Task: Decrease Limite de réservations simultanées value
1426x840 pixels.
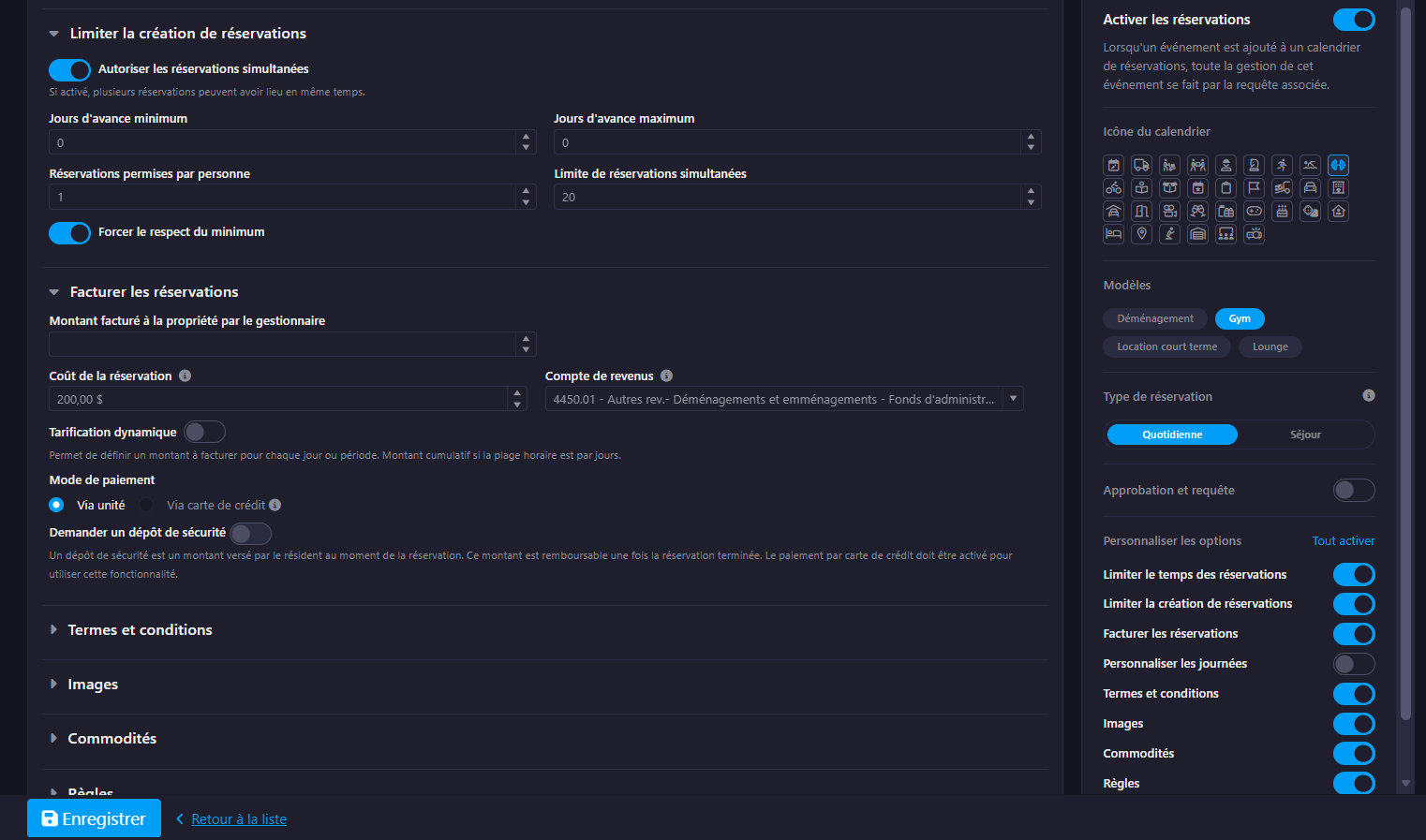Action: (x=1031, y=202)
